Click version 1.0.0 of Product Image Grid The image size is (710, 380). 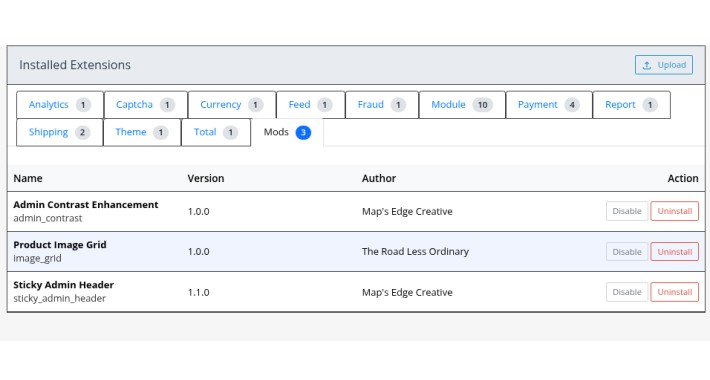(198, 252)
